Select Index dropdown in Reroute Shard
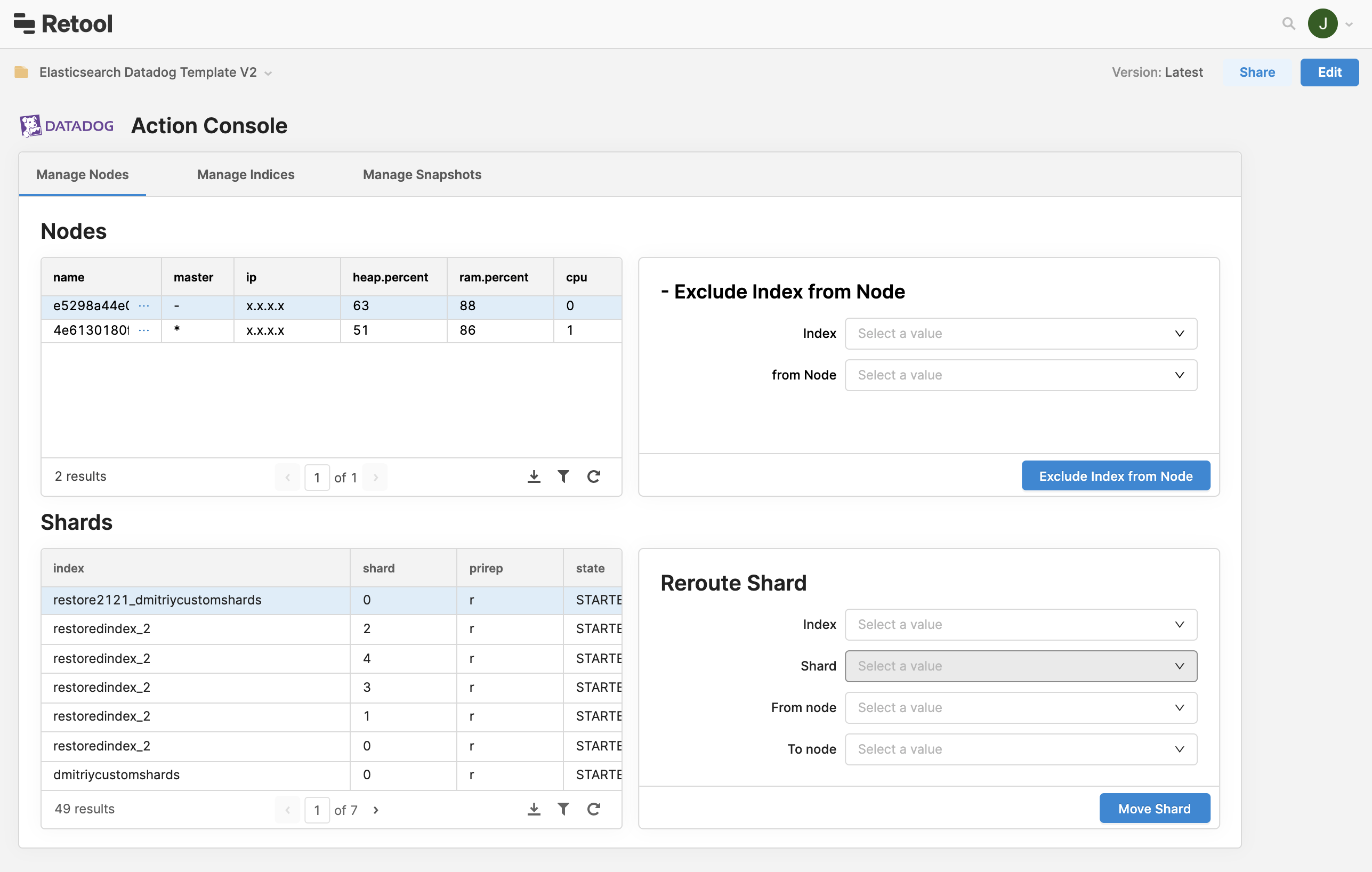This screenshot has width=1372, height=872. [x=1020, y=624]
